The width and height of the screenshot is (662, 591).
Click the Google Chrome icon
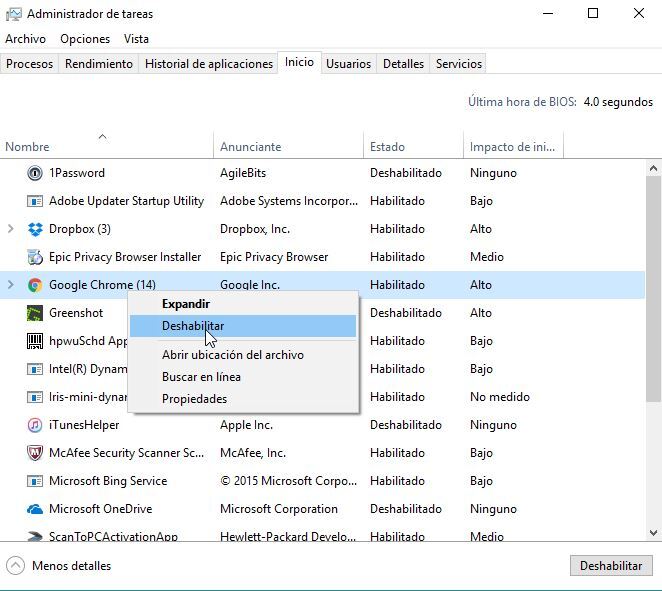35,285
